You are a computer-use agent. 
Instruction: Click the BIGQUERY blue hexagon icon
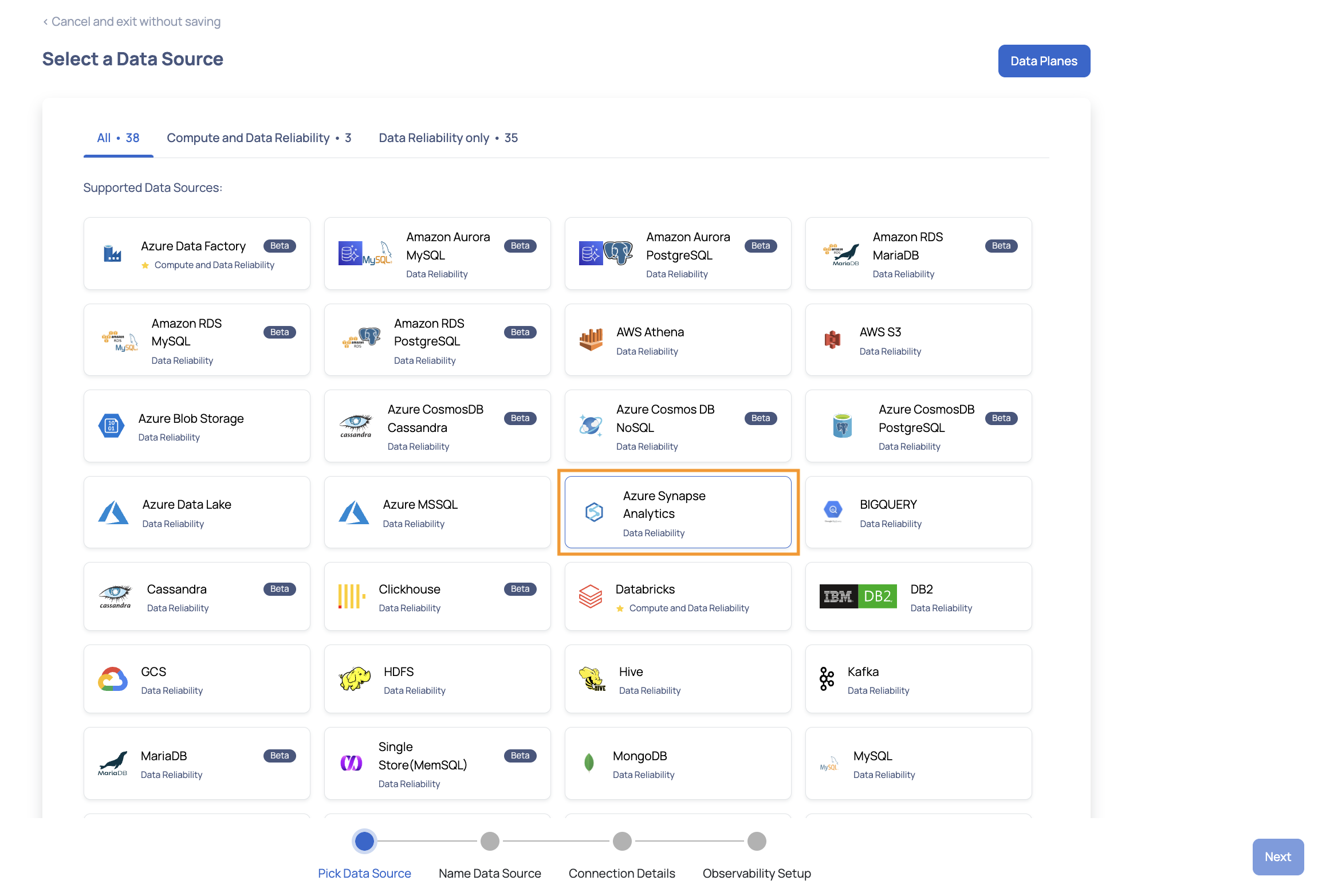tap(833, 510)
